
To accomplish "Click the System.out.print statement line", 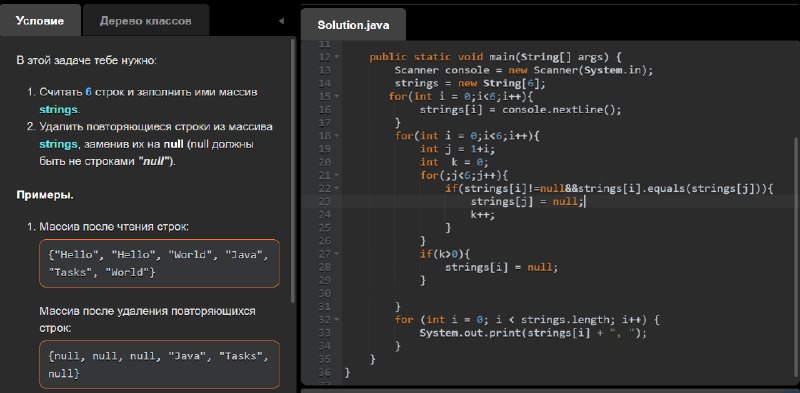I will pos(533,333).
